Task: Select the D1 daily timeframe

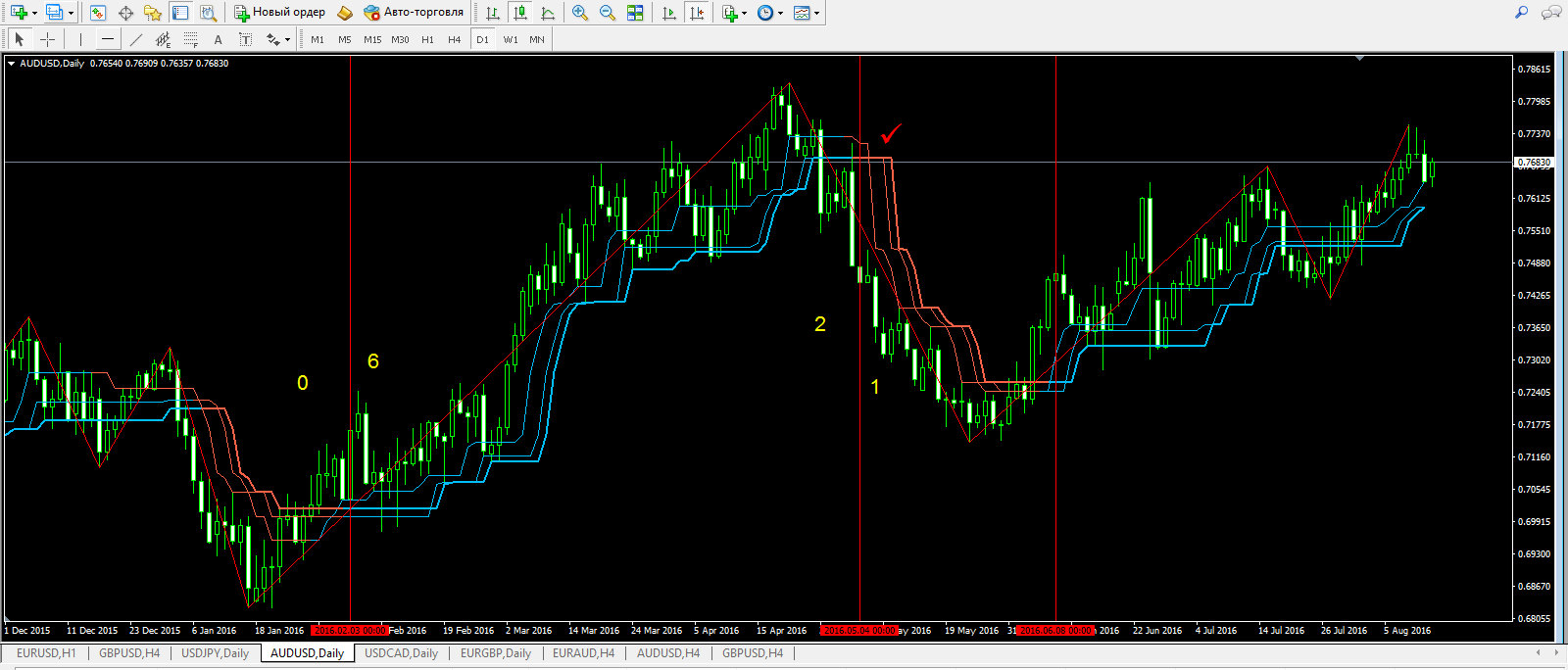Action: (482, 39)
